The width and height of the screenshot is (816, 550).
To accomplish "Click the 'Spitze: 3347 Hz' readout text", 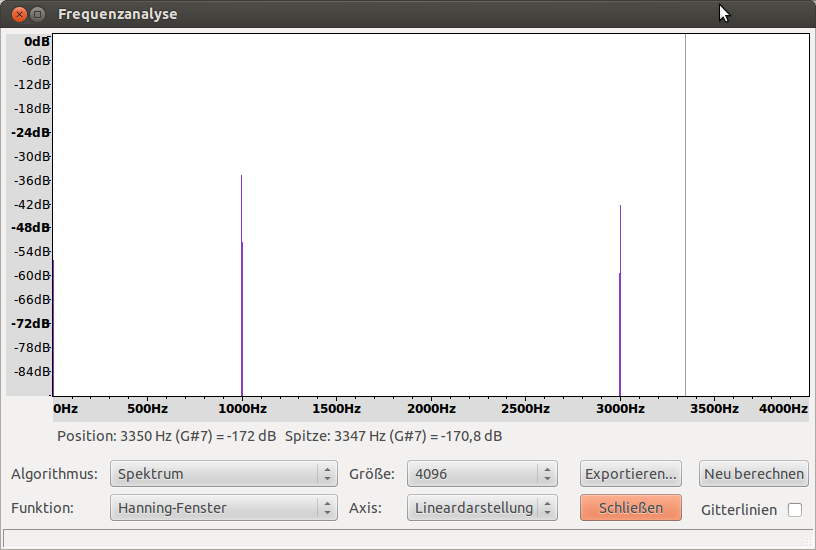I will pyautogui.click(x=393, y=436).
